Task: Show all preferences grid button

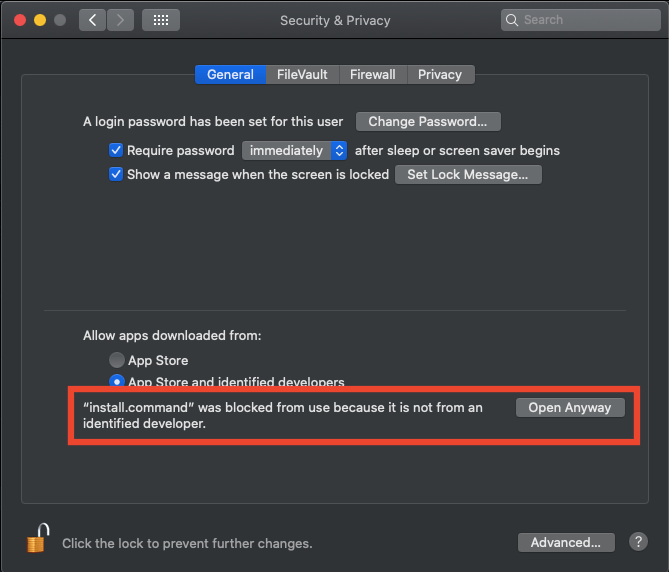Action: (161, 20)
